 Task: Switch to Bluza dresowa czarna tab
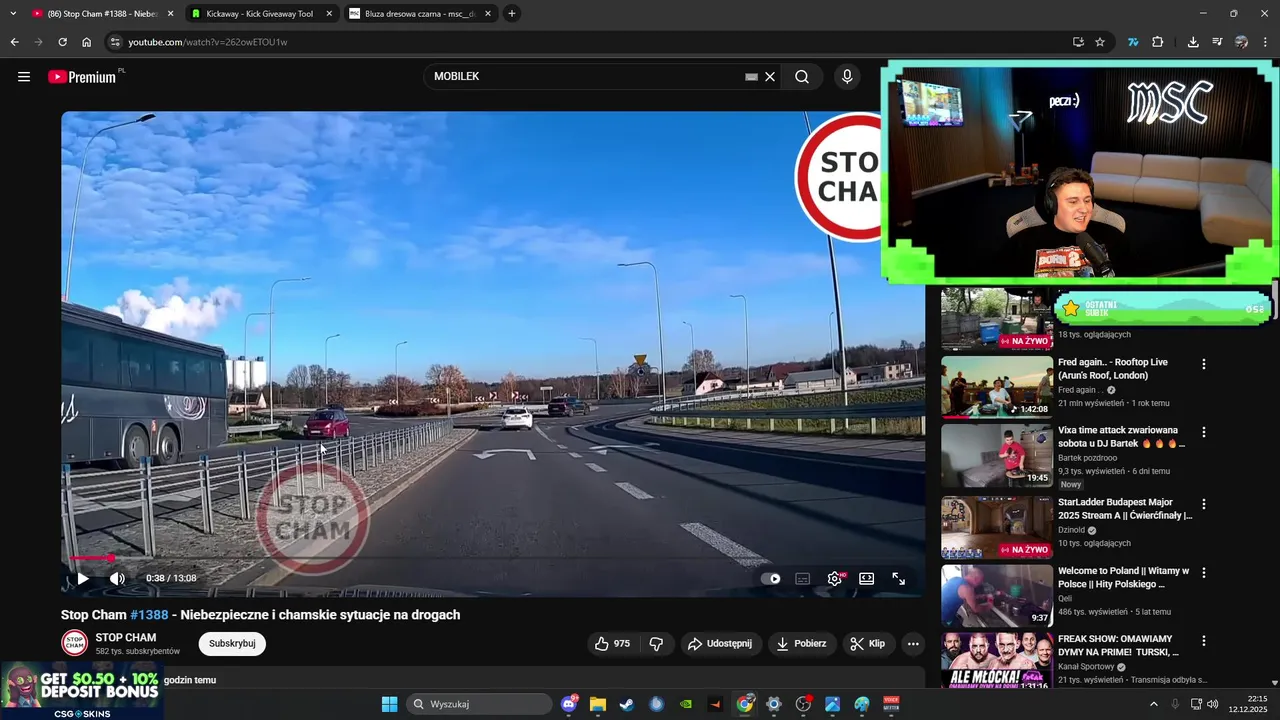click(x=420, y=14)
